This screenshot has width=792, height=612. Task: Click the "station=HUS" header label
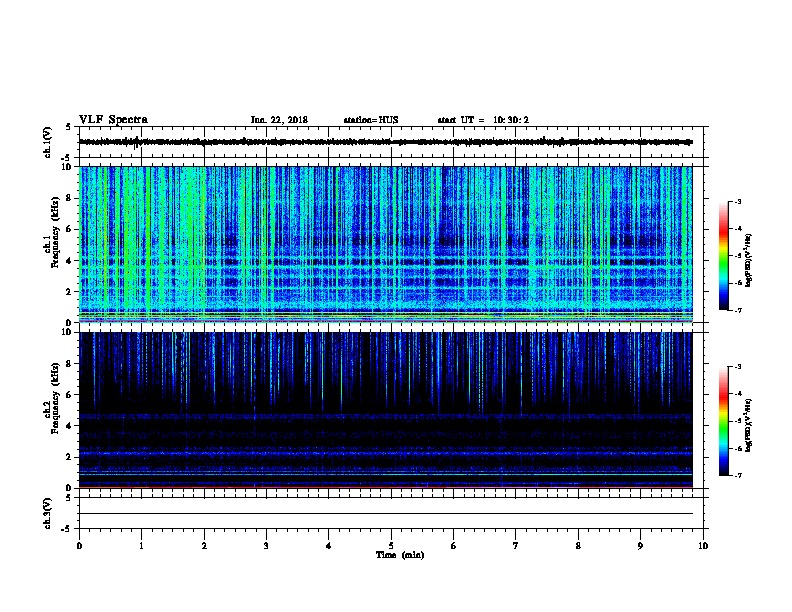pyautogui.click(x=371, y=120)
